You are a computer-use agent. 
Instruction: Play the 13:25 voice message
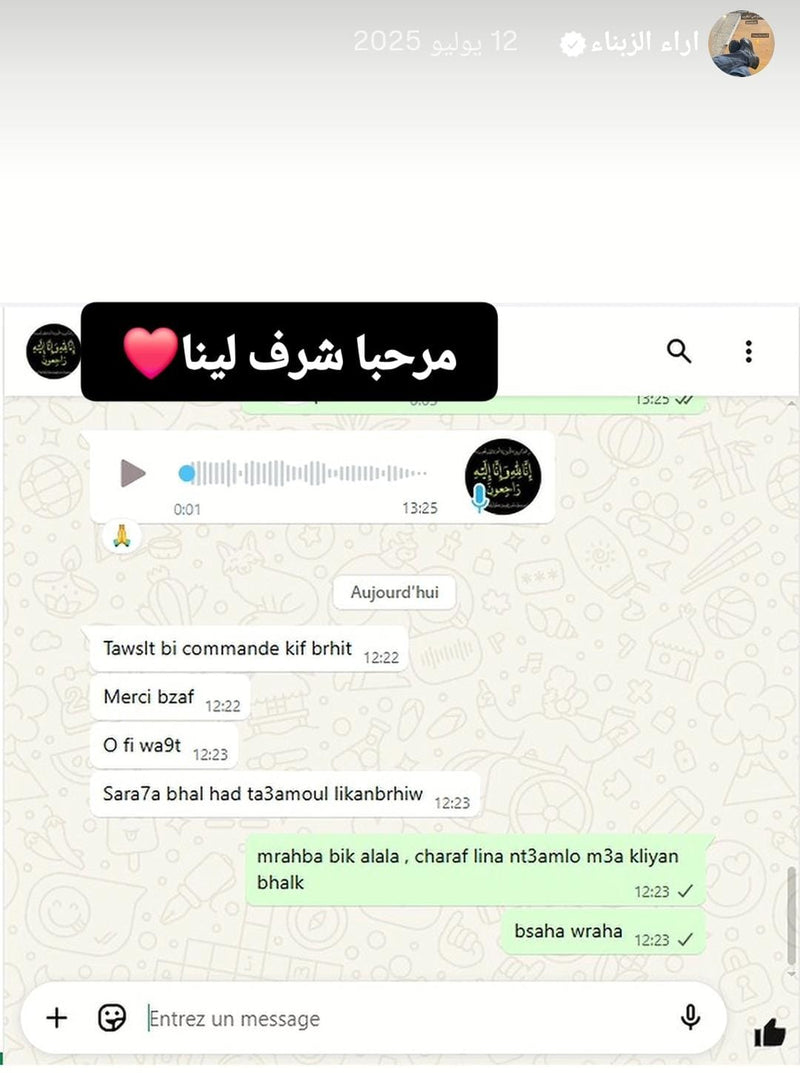click(133, 473)
